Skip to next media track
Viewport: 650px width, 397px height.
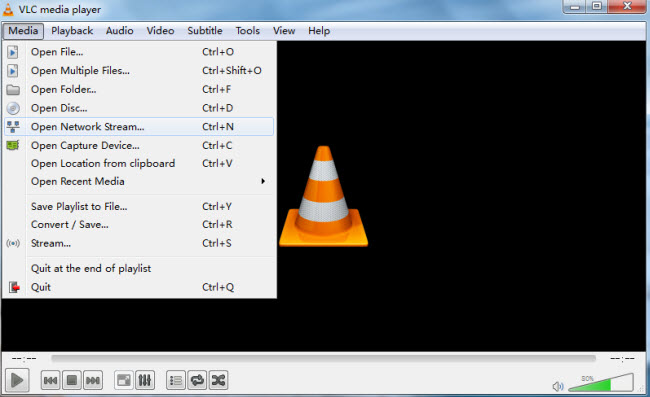coord(93,380)
